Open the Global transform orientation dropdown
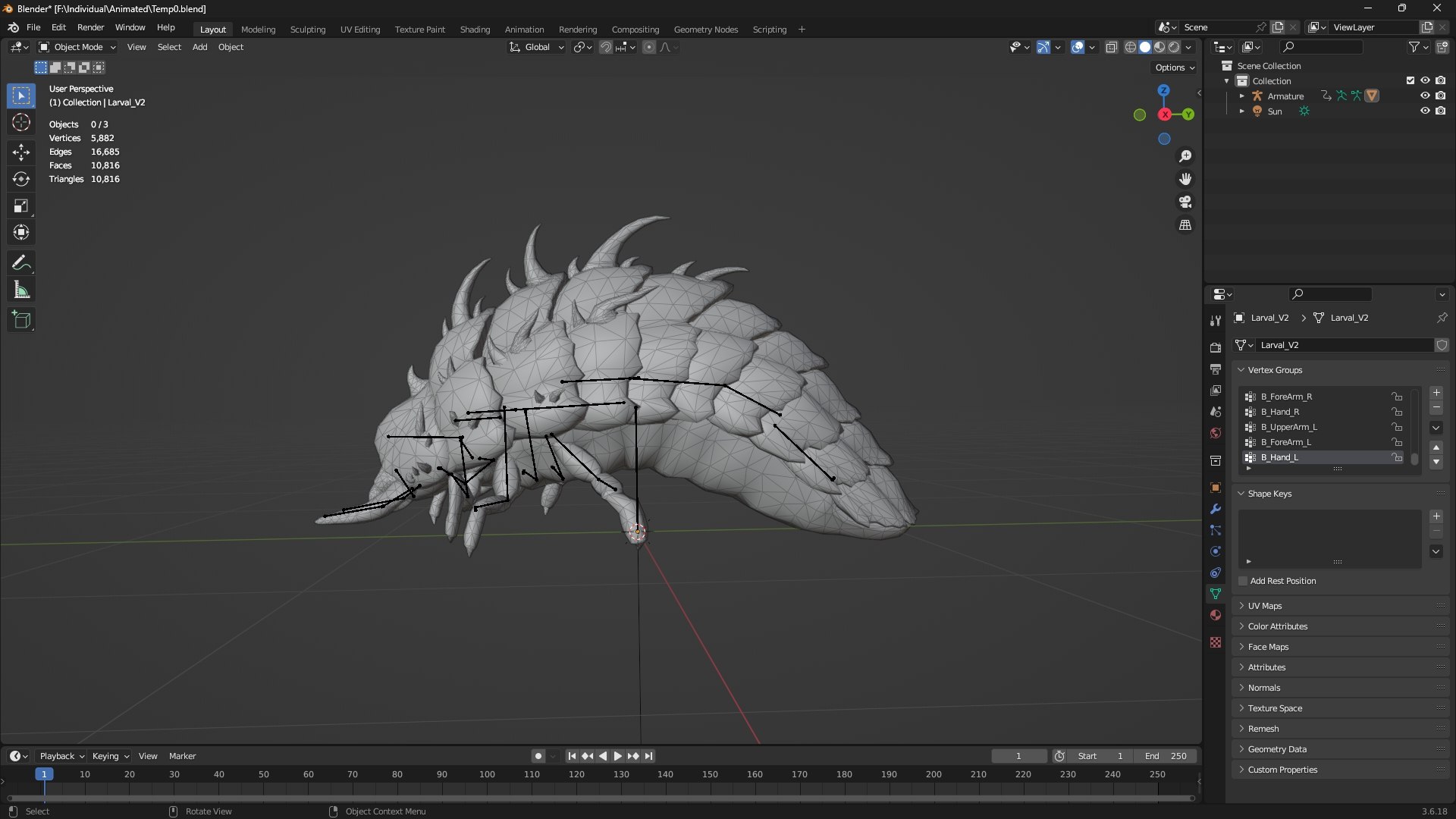Viewport: 1456px width, 819px height. pos(536,47)
